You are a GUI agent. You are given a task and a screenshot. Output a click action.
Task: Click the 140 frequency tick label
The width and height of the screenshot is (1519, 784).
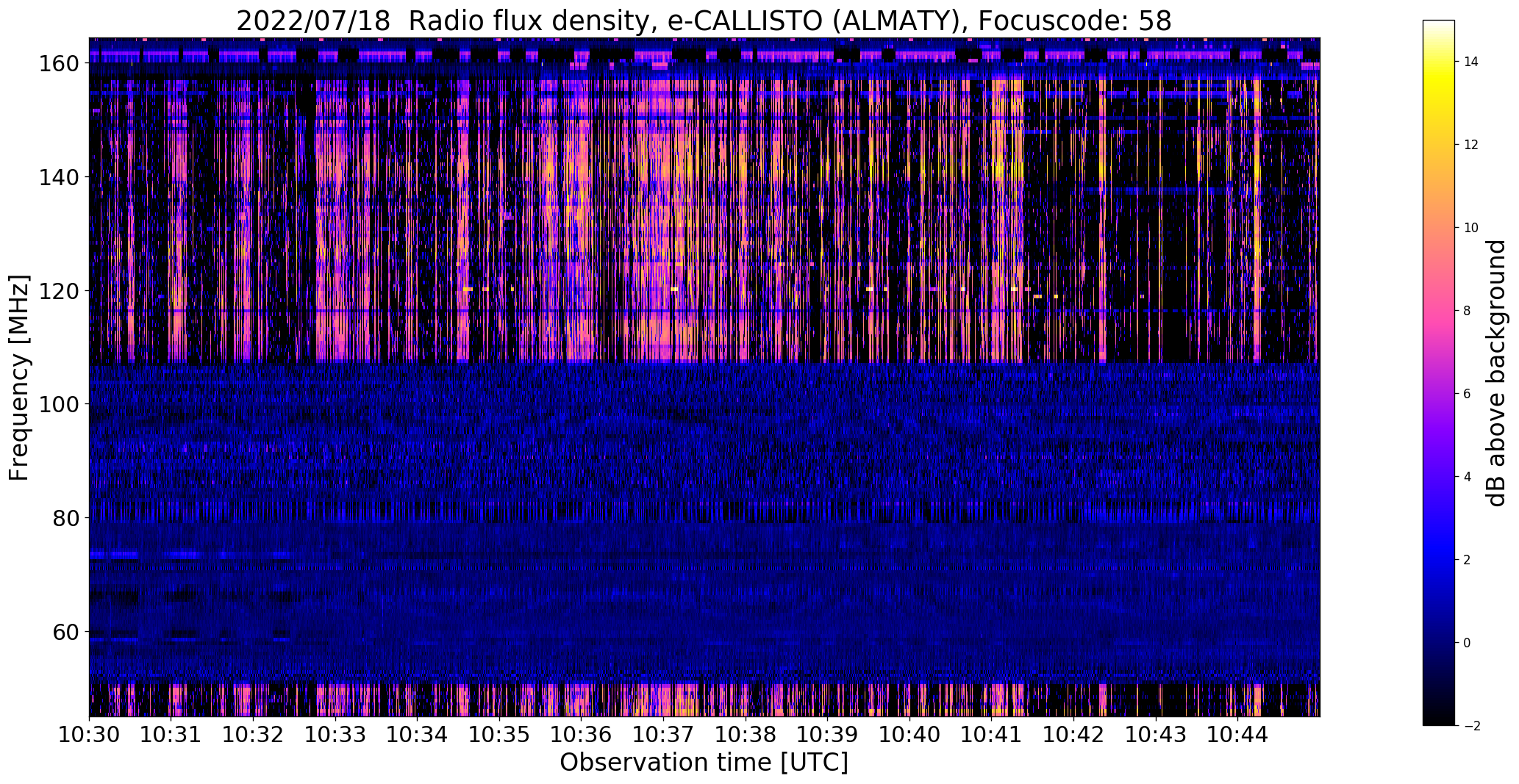point(58,177)
